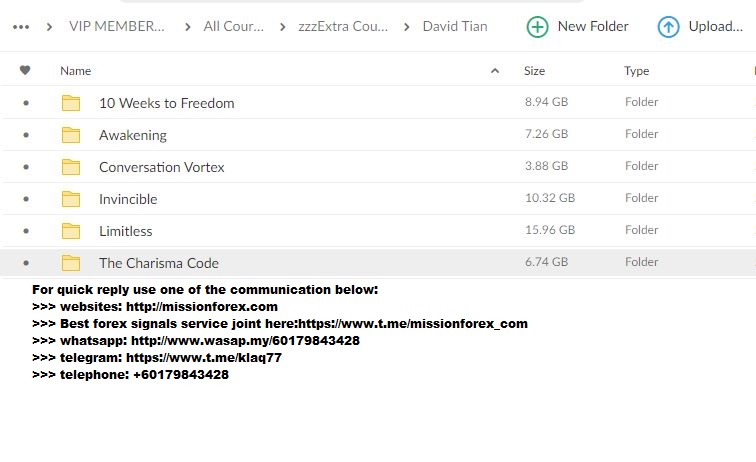Click the Invincible folder icon
This screenshot has height=462, width=756.
(71, 199)
